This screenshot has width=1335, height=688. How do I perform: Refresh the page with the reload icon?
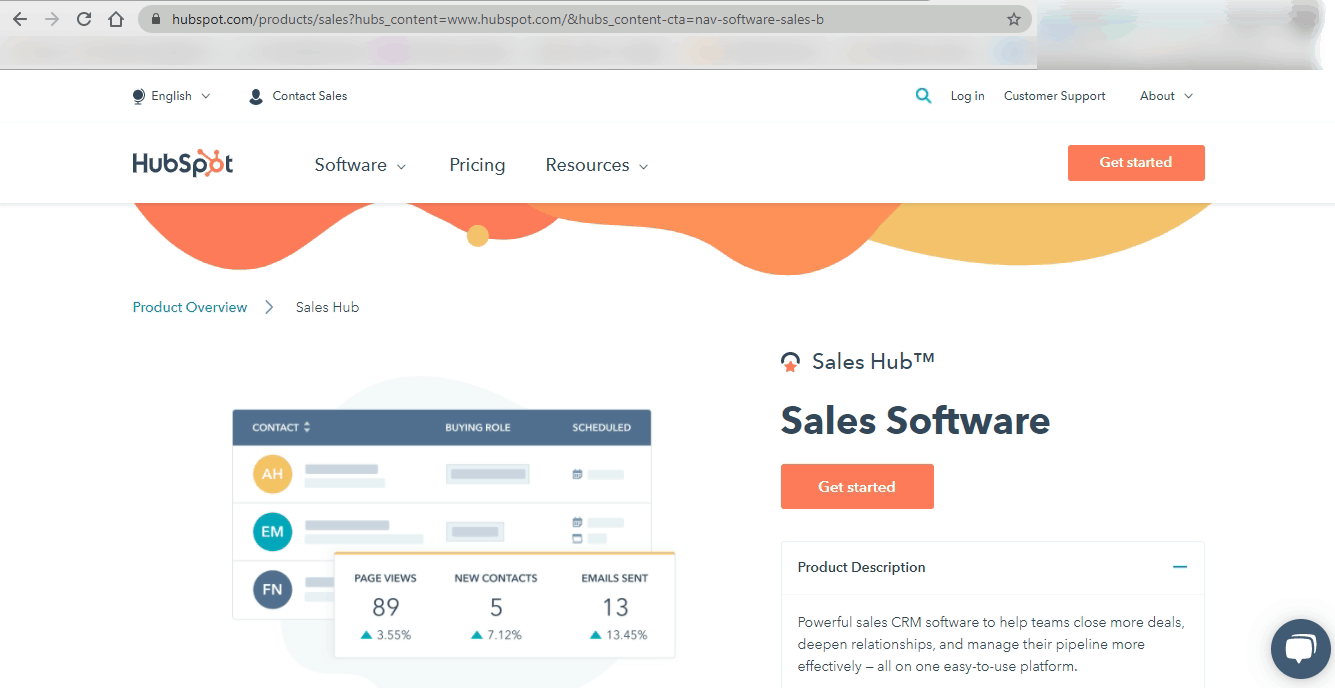tap(83, 18)
